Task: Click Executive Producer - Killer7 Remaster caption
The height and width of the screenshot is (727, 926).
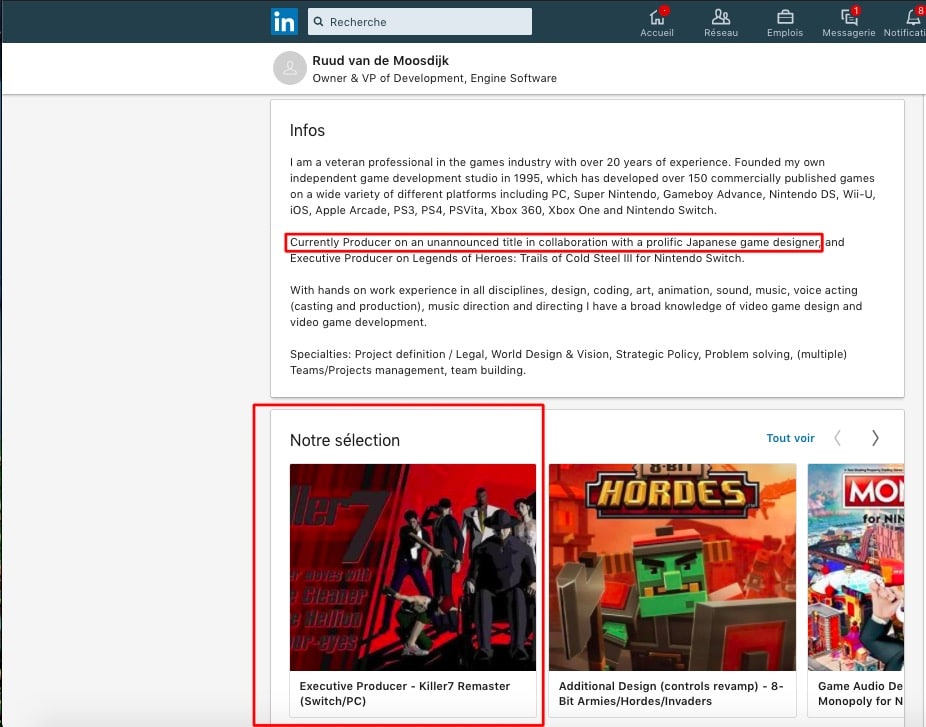Action: (x=405, y=693)
